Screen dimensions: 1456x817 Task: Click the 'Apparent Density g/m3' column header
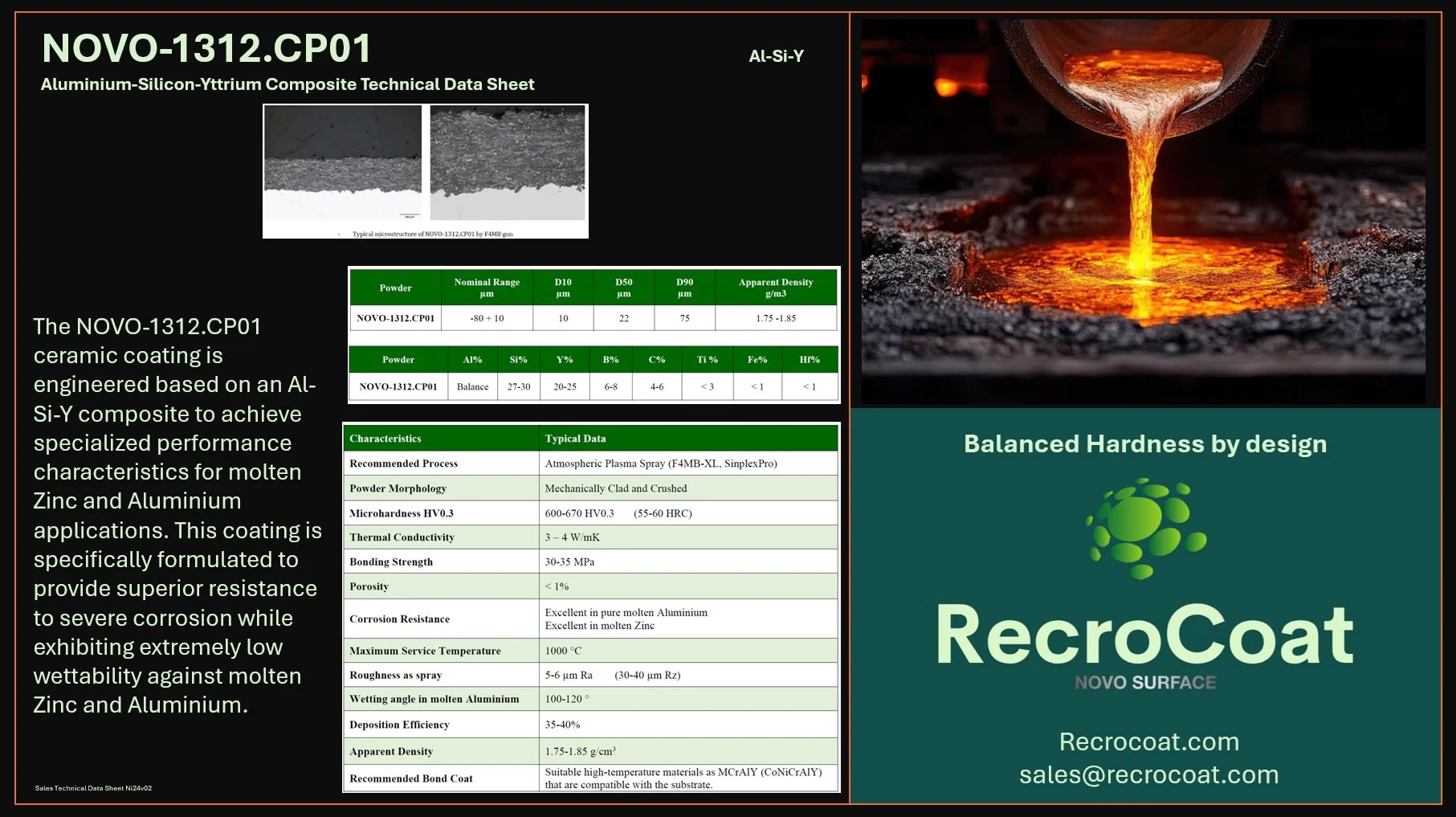pyautogui.click(x=776, y=288)
